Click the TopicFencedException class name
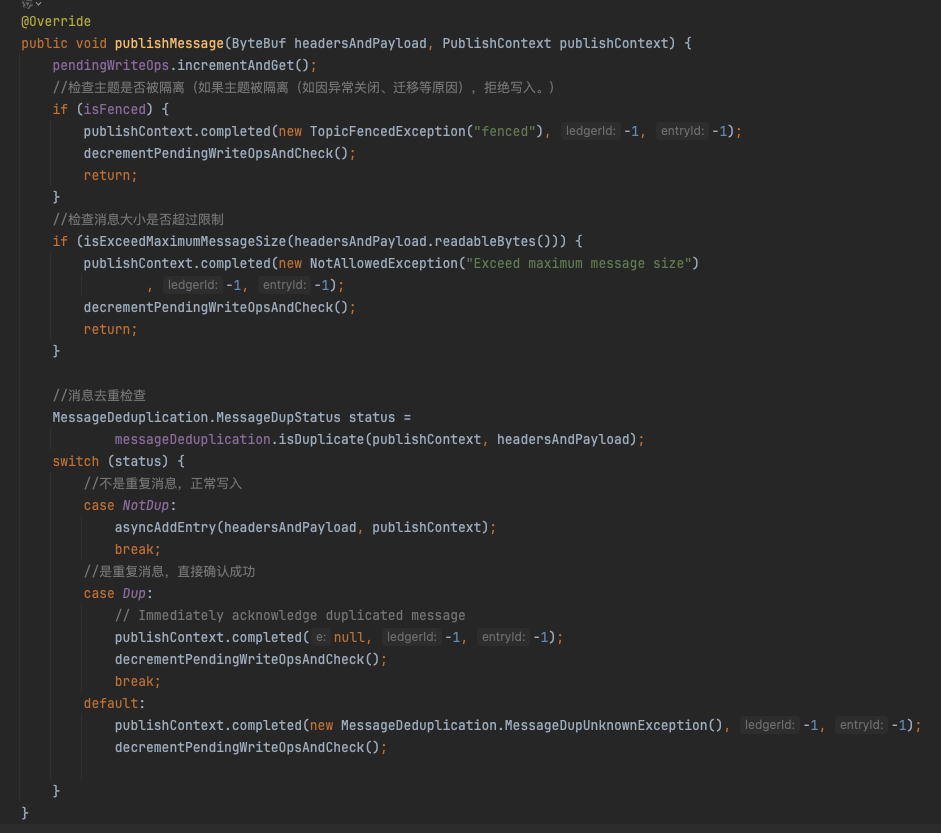Image resolution: width=941 pixels, height=833 pixels. click(388, 131)
